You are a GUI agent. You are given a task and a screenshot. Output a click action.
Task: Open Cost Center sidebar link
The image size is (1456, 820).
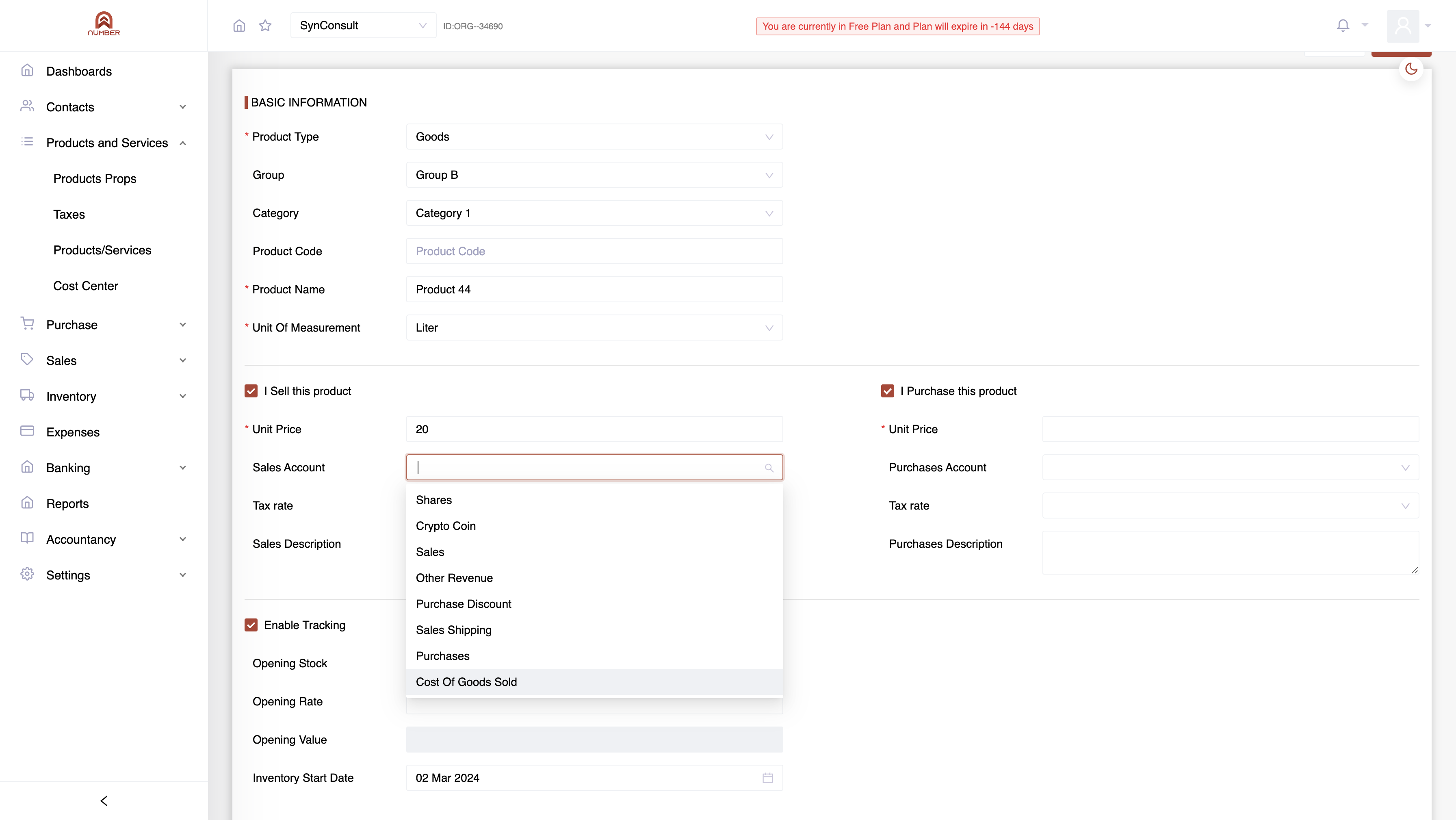click(86, 286)
